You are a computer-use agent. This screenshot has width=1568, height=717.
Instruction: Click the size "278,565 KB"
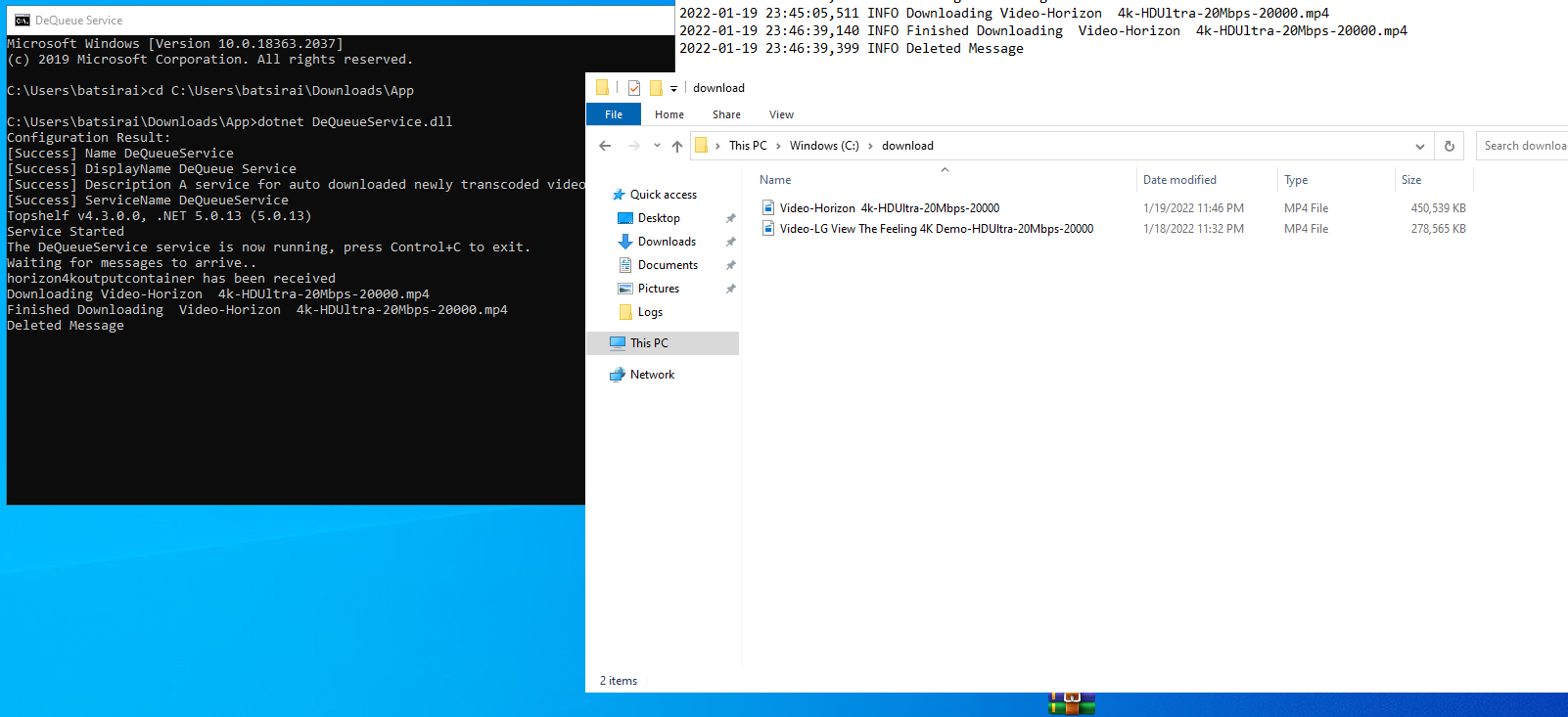coord(1438,229)
